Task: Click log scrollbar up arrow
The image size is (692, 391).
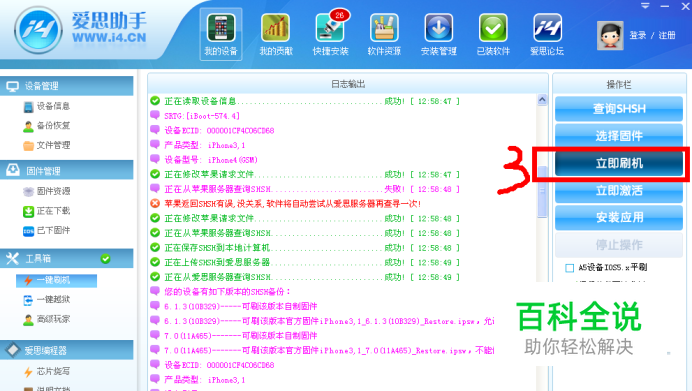Action: [542, 100]
